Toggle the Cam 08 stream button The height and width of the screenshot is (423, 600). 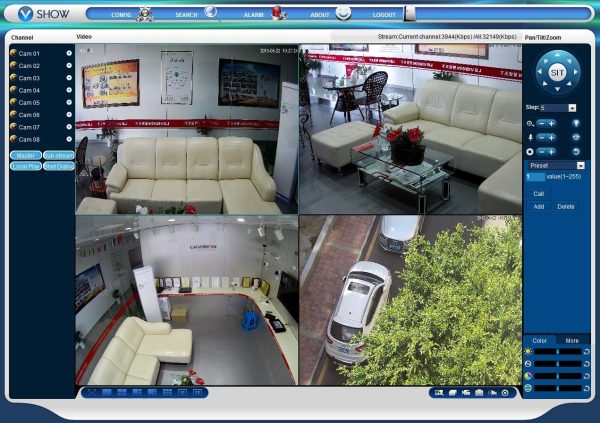[x=69, y=139]
